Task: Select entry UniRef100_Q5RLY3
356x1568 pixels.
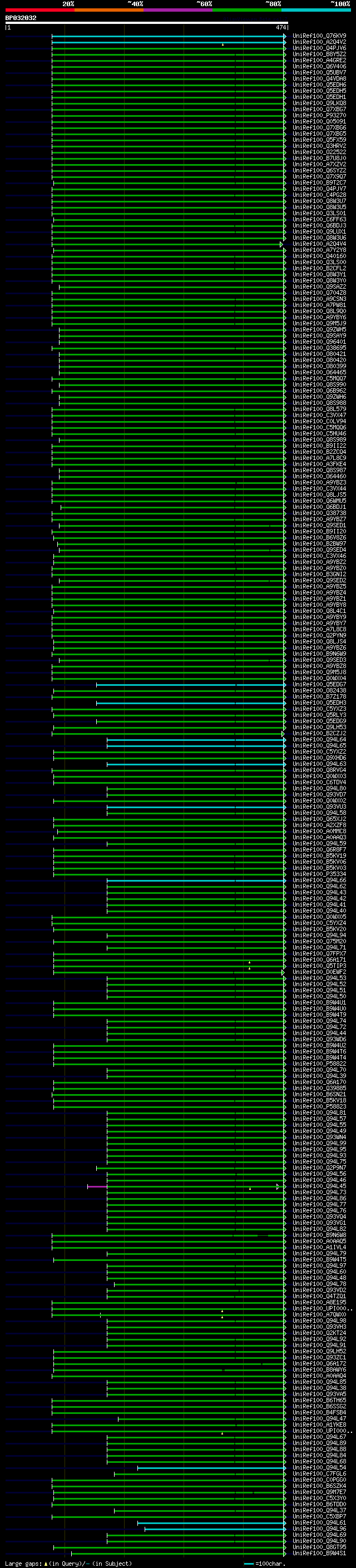Action: [x=319, y=715]
